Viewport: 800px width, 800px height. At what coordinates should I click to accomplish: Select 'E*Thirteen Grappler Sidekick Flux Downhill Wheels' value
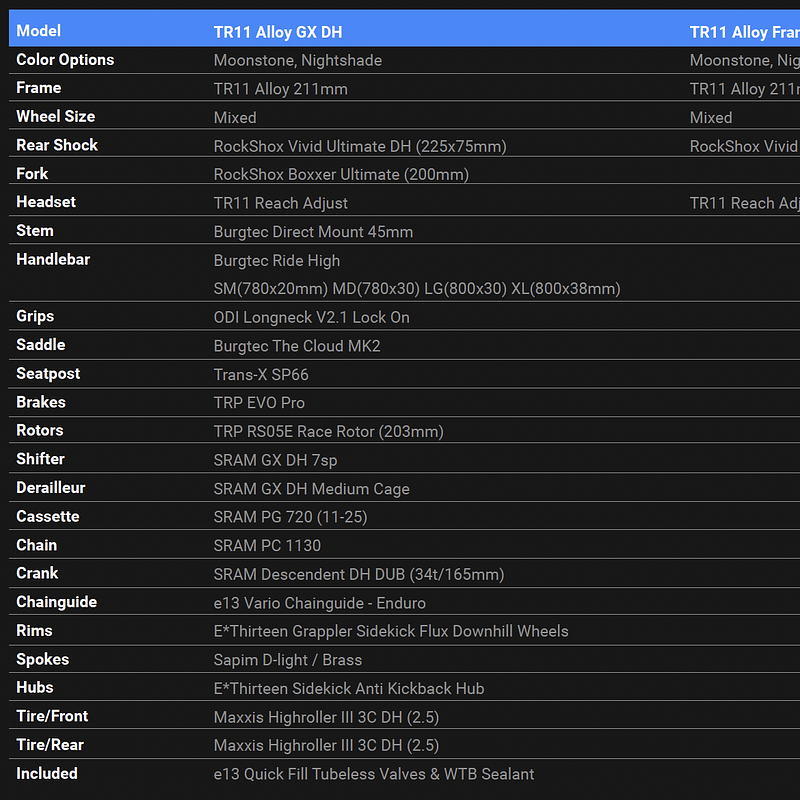[x=391, y=631]
